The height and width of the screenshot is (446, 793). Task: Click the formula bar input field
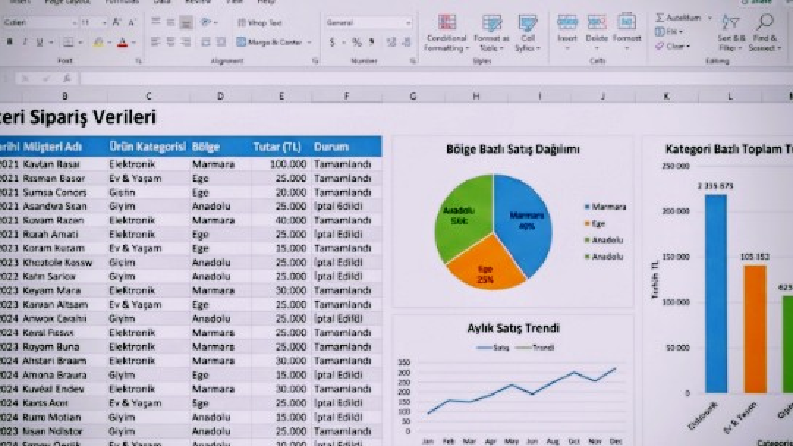[x=435, y=78]
